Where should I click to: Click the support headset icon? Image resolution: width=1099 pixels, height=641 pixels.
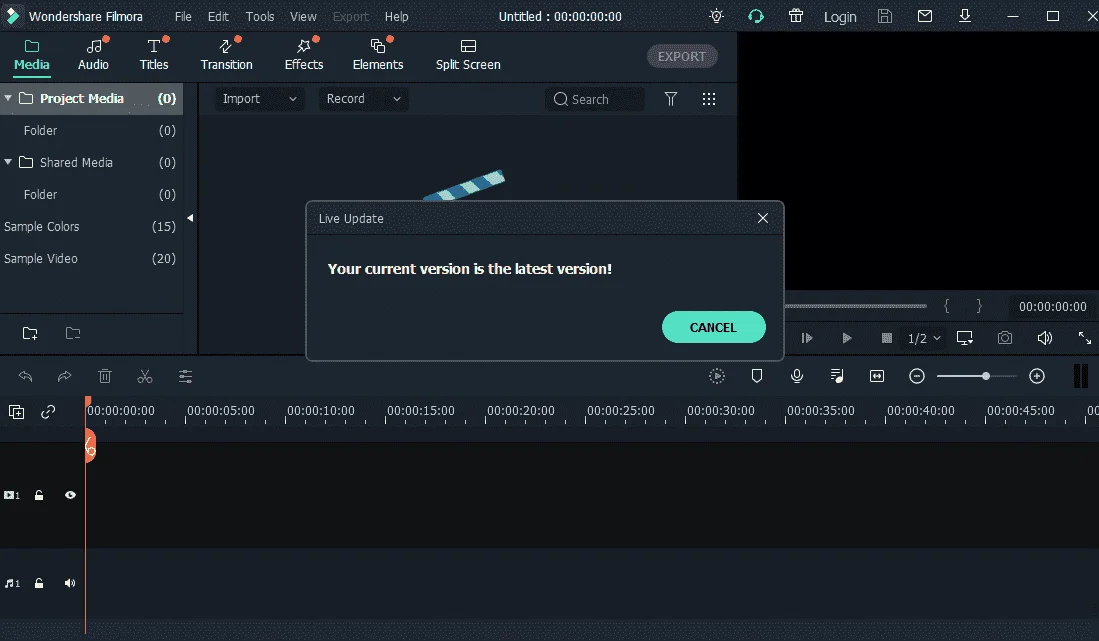coord(756,16)
